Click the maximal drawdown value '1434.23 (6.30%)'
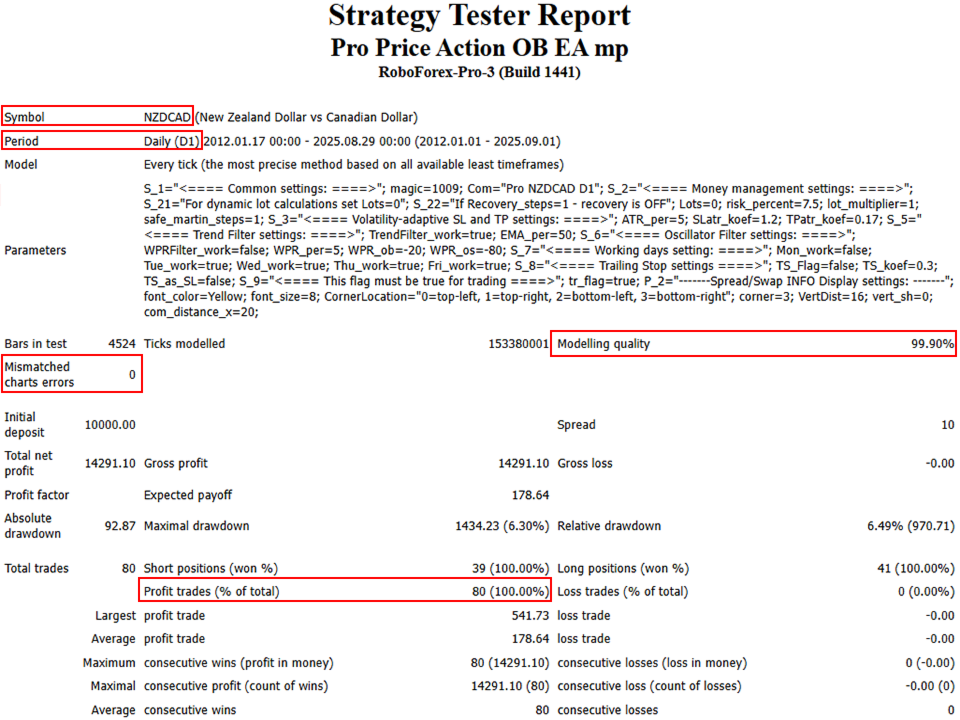Viewport: 960px width, 720px height. click(502, 526)
